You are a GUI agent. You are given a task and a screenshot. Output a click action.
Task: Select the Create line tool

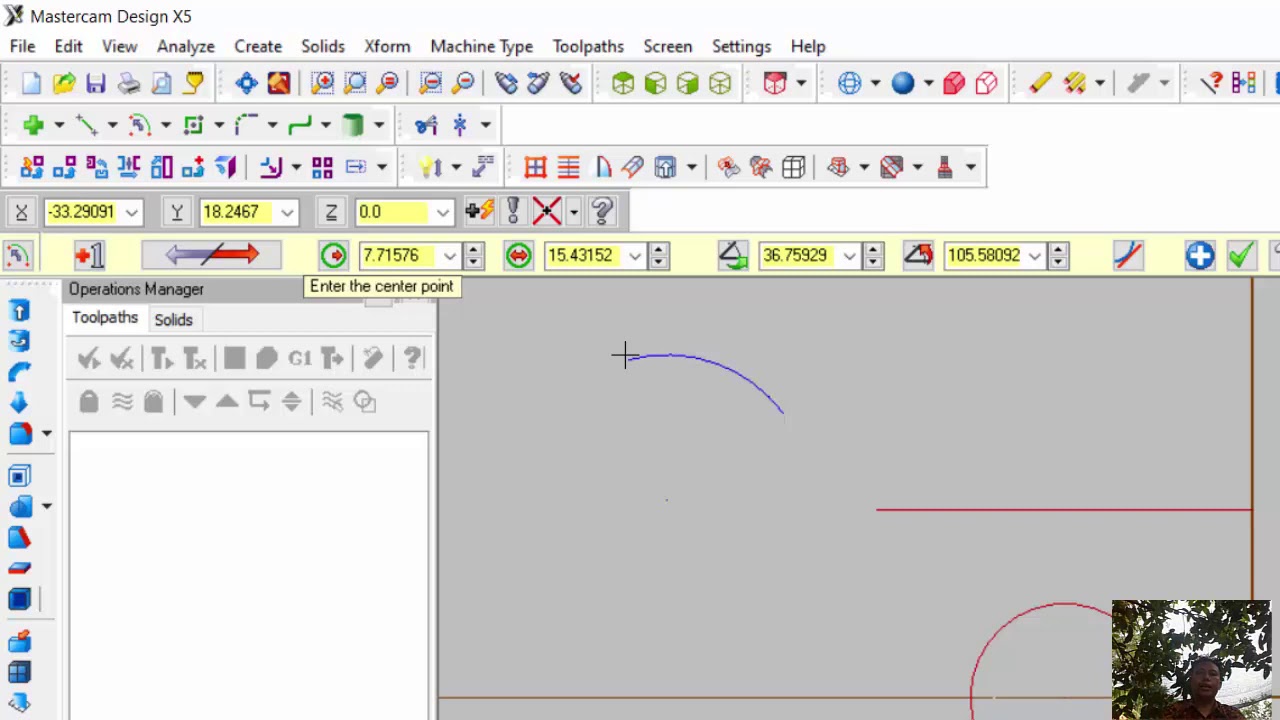point(86,125)
